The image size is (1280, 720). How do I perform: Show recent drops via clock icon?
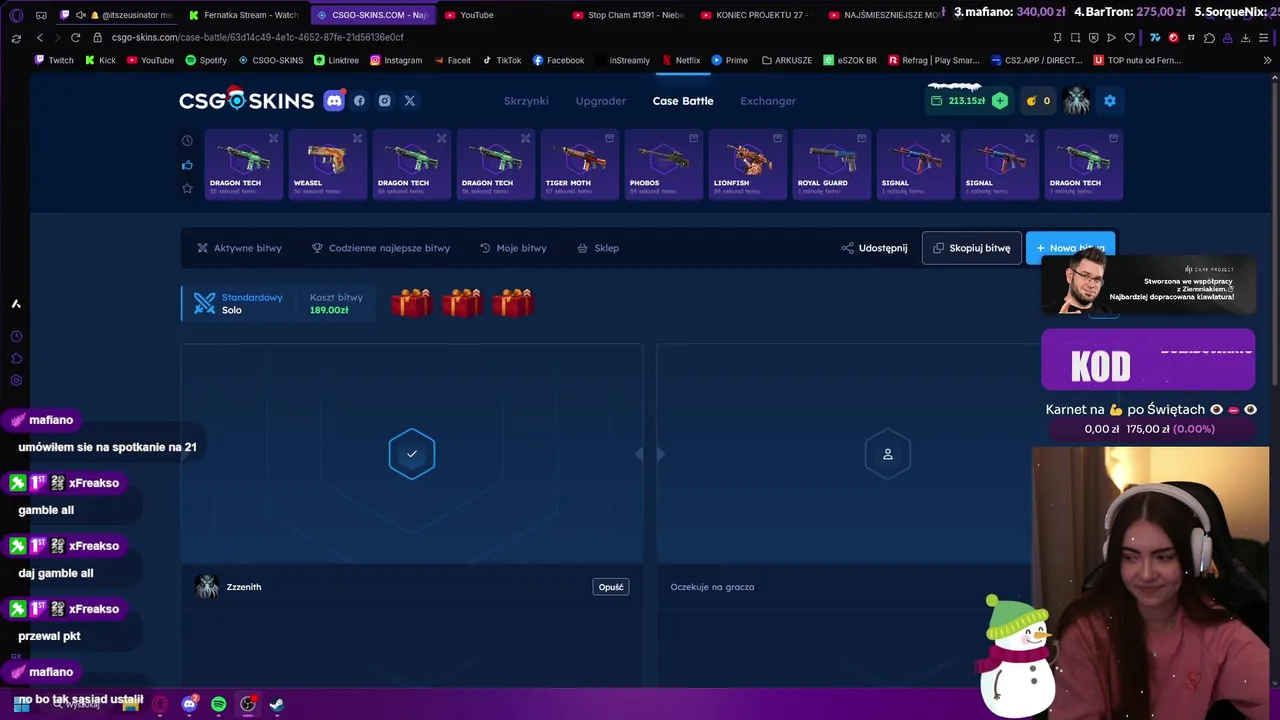pyautogui.click(x=187, y=141)
